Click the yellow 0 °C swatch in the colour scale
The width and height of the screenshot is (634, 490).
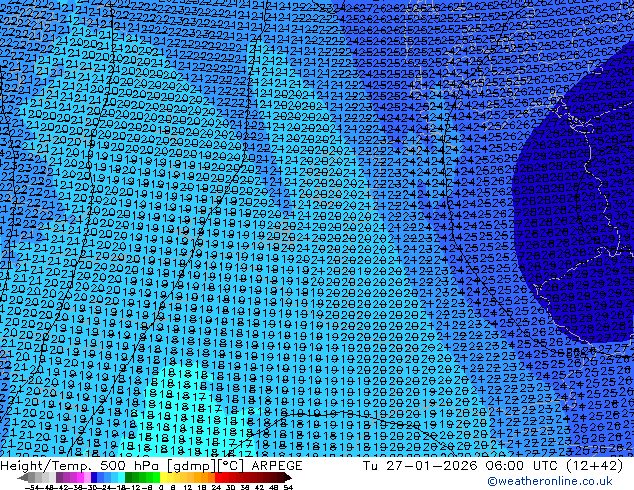163,477
